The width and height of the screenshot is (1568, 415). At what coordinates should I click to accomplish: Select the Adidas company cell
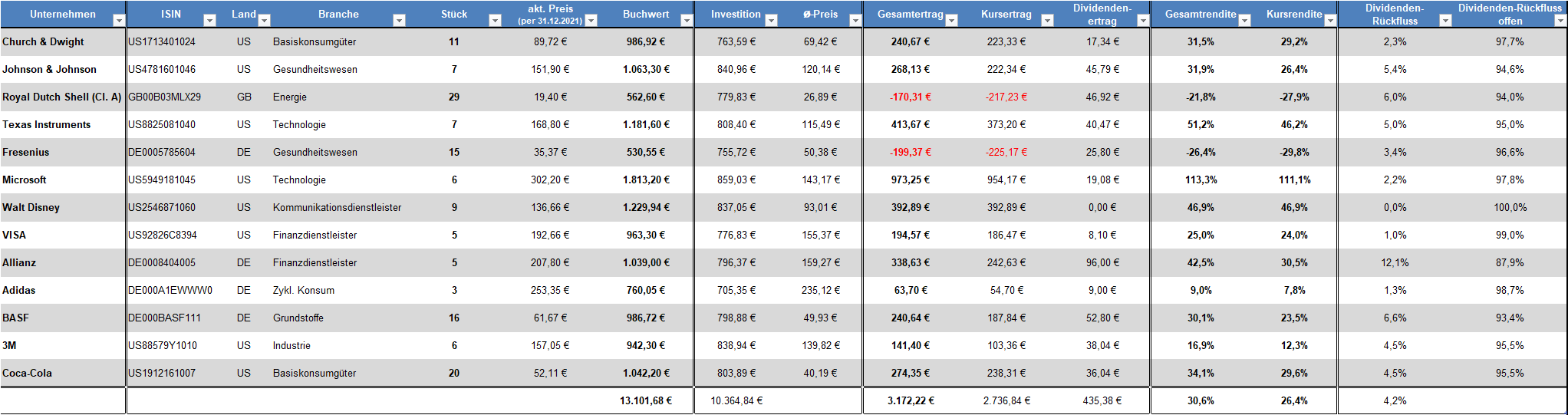tap(63, 290)
